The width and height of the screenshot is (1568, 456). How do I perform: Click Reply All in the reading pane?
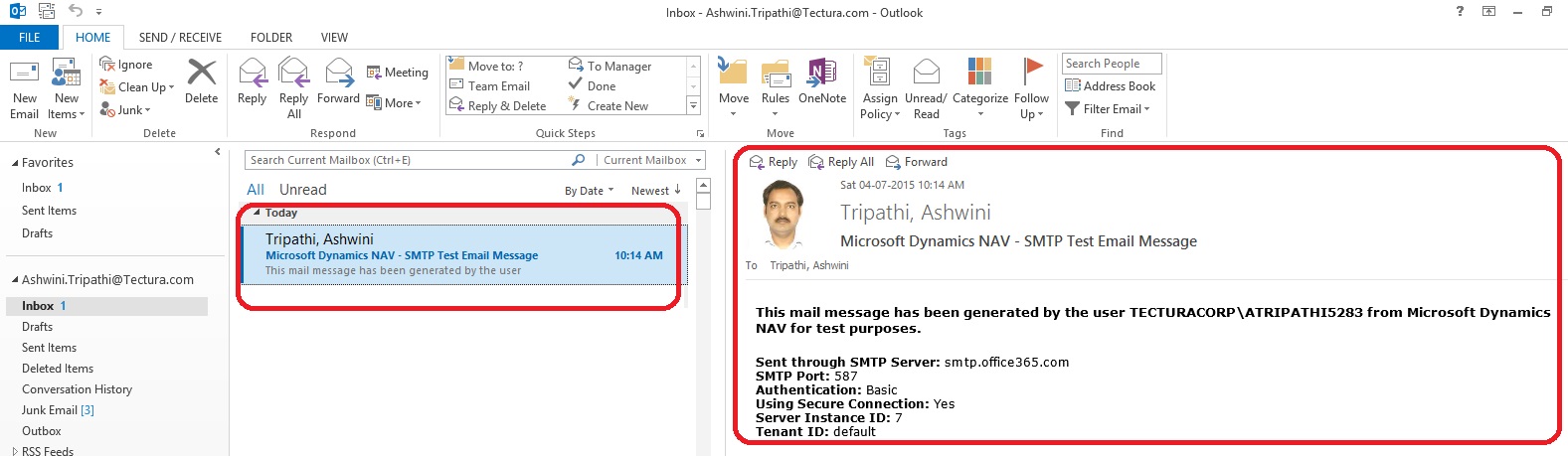(x=841, y=162)
